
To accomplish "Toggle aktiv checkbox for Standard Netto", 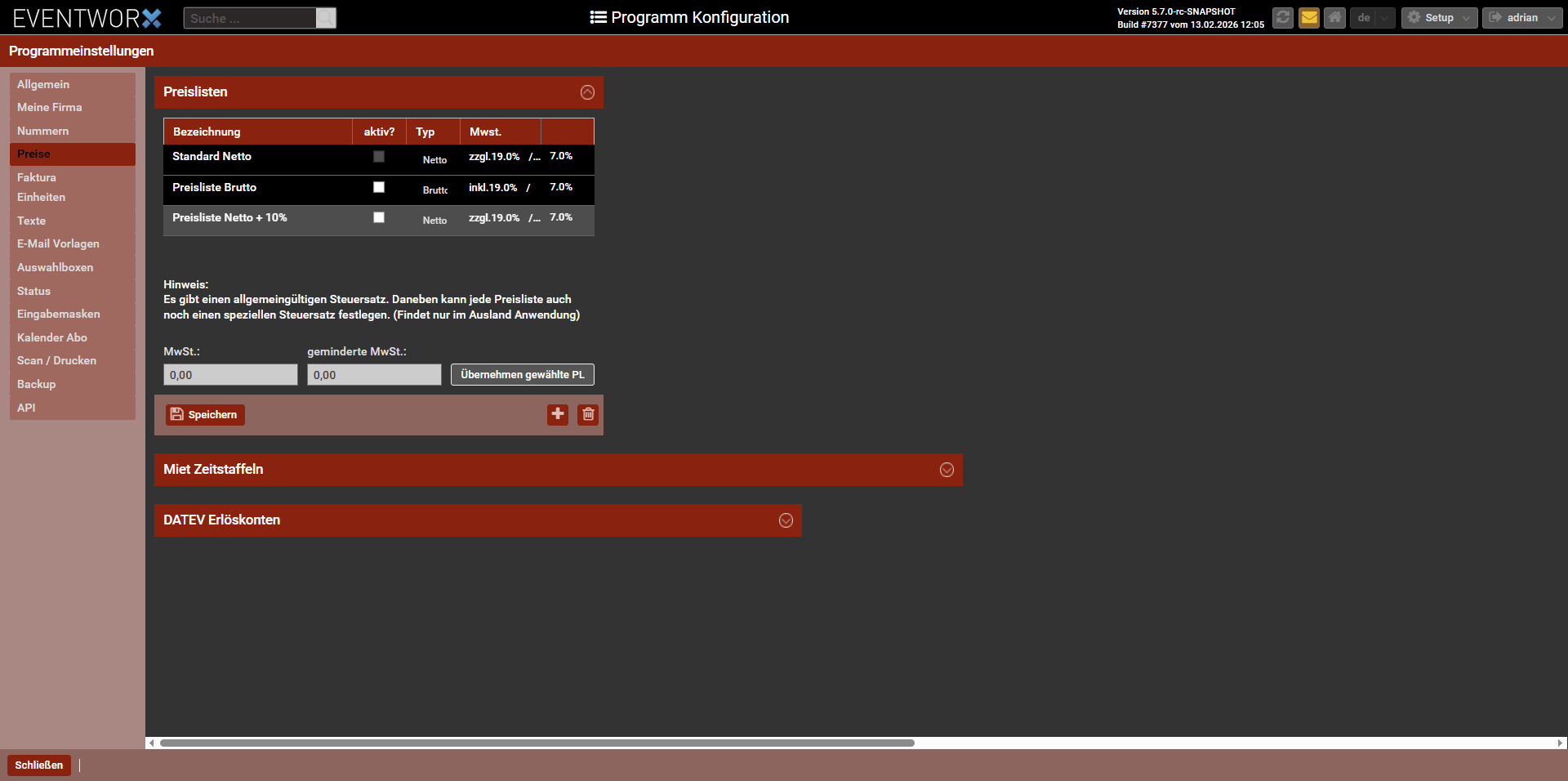I will click(379, 156).
